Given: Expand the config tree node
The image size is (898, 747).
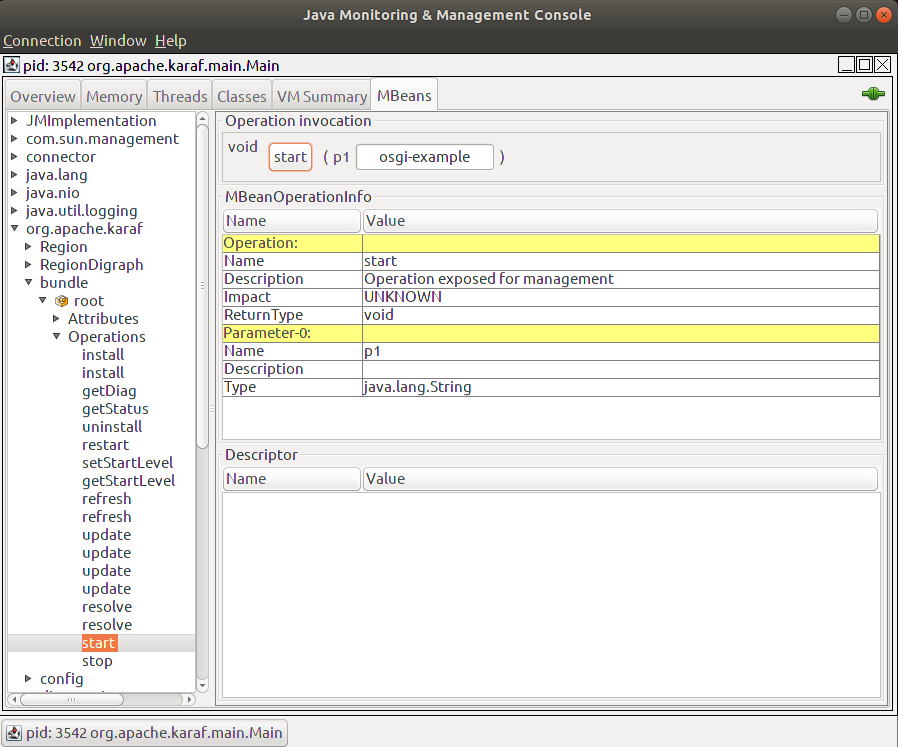Looking at the screenshot, I should [x=28, y=678].
